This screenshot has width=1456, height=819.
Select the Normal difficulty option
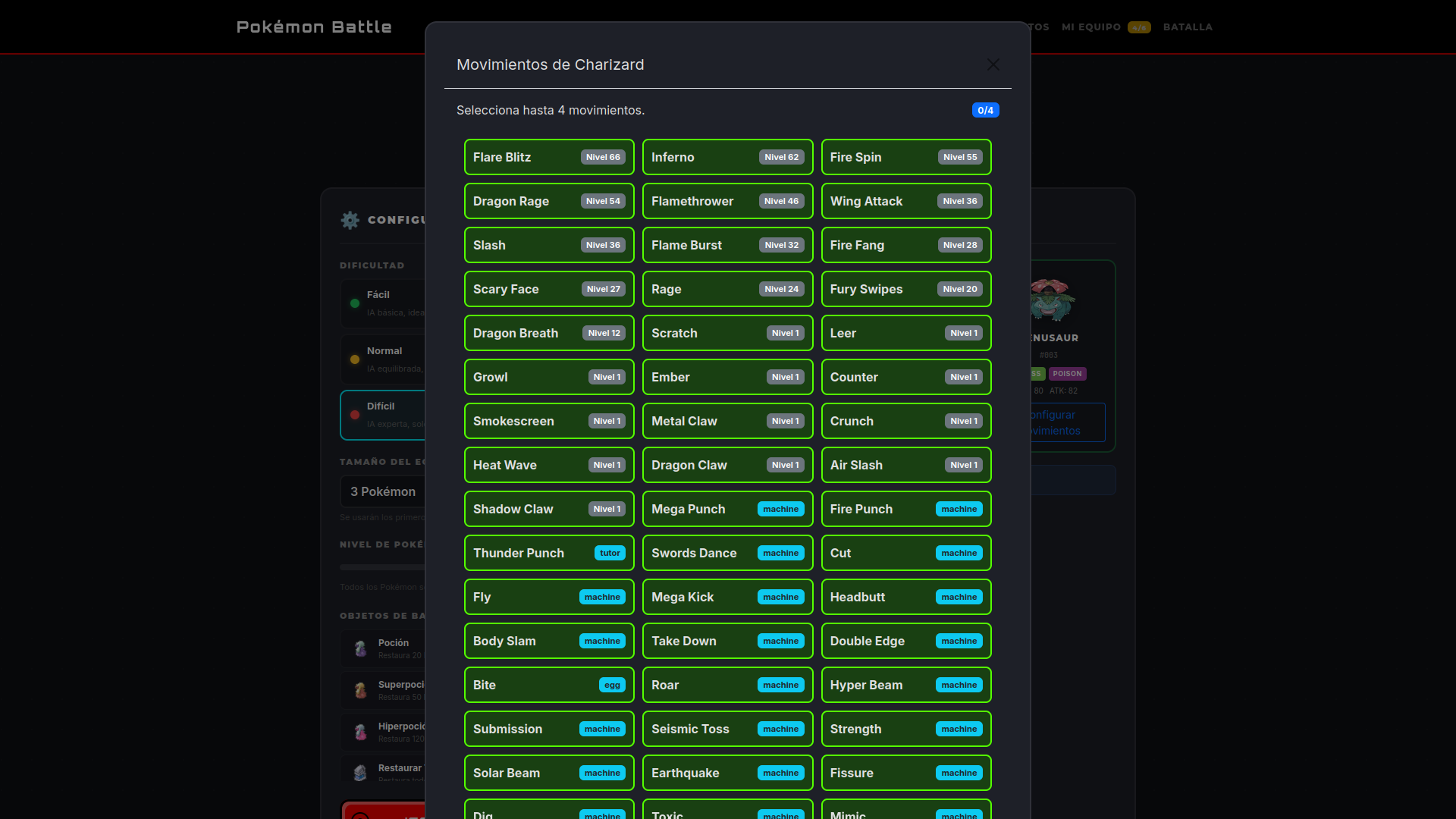pos(383,359)
